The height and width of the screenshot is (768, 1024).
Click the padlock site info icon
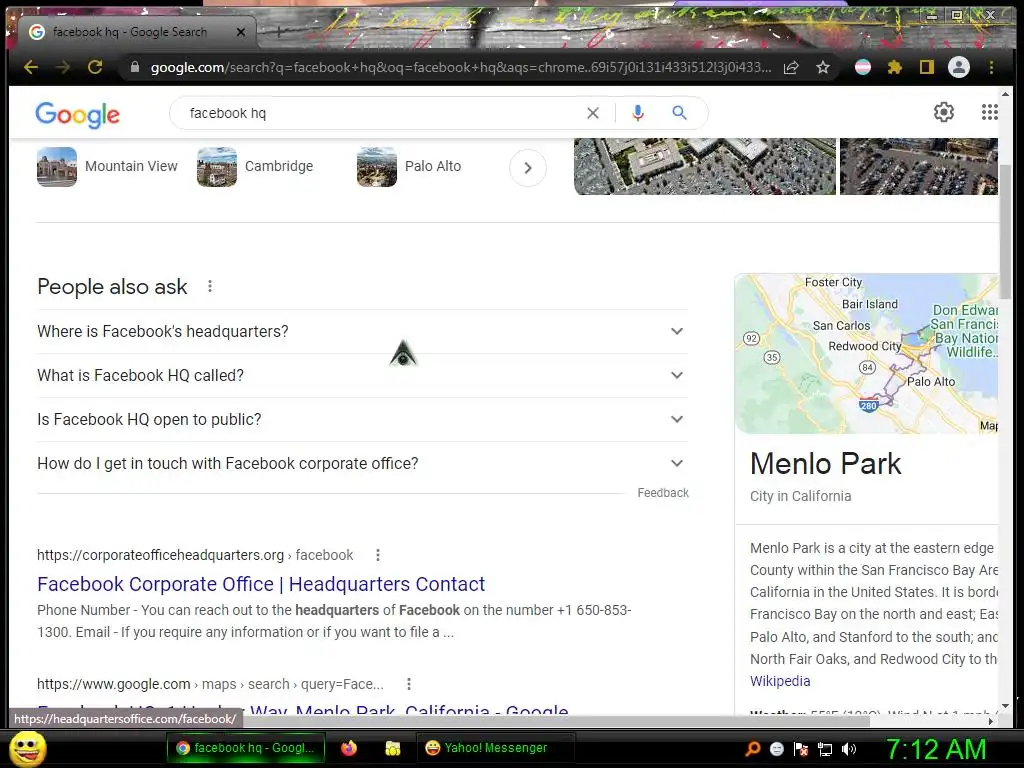tap(135, 67)
